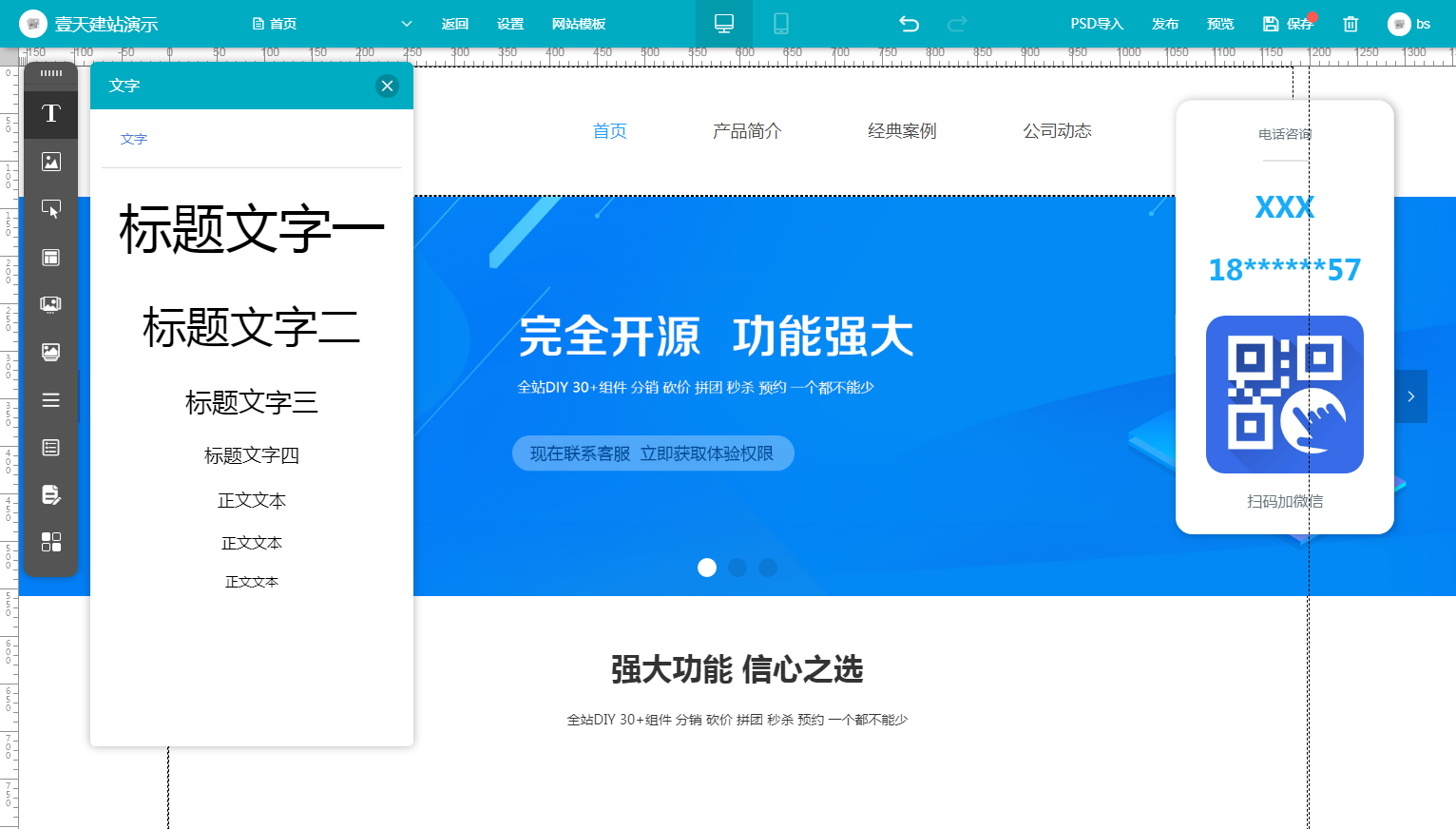
Task: Click 公司动态 navigation link
Action: (1057, 131)
